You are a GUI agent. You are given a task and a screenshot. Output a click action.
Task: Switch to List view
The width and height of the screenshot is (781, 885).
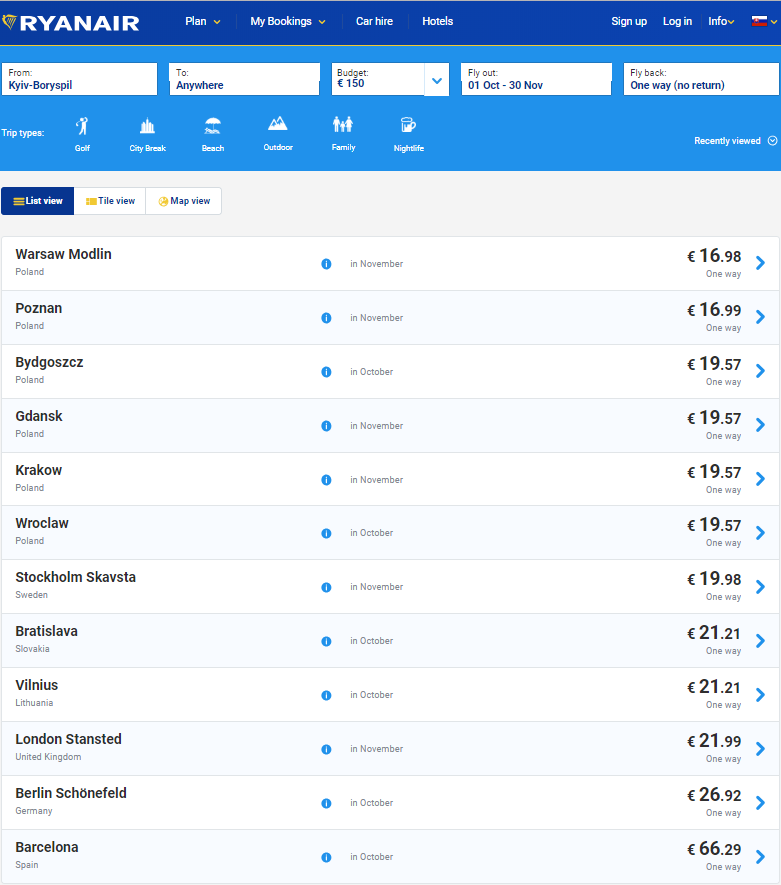[38, 201]
